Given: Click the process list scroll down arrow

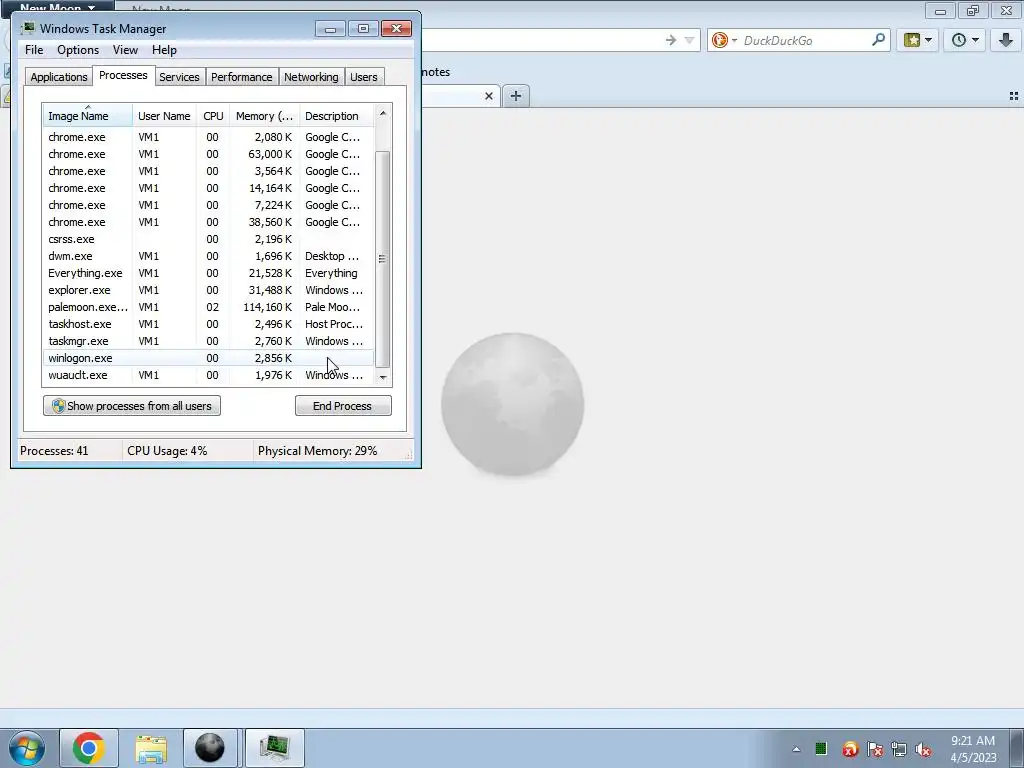Looking at the screenshot, I should point(383,377).
